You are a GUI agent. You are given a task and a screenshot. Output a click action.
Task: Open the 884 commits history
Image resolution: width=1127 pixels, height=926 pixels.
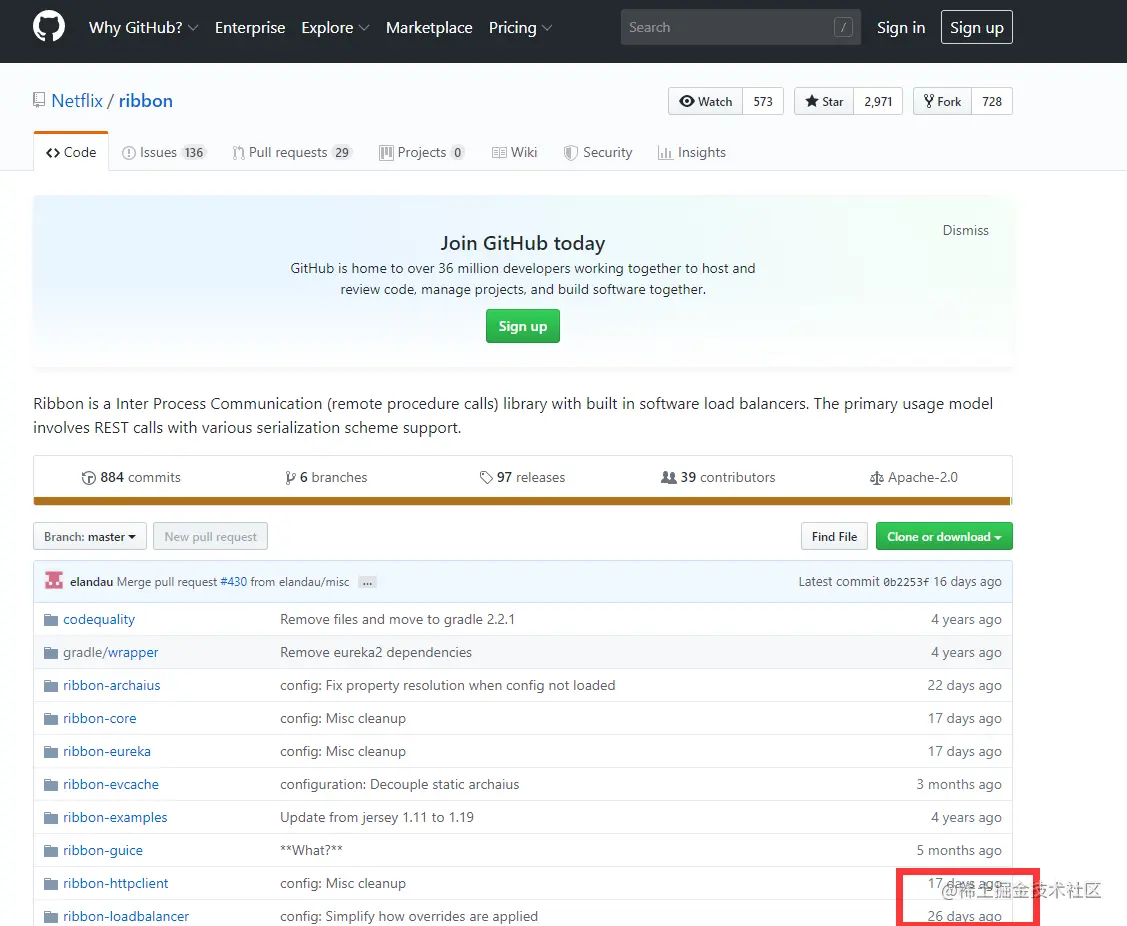point(131,477)
